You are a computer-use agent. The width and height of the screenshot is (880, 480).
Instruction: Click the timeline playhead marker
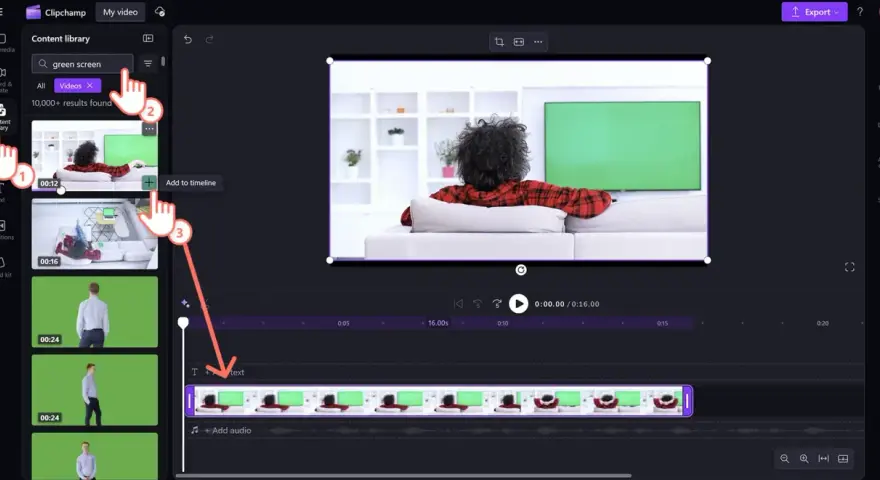(x=183, y=323)
